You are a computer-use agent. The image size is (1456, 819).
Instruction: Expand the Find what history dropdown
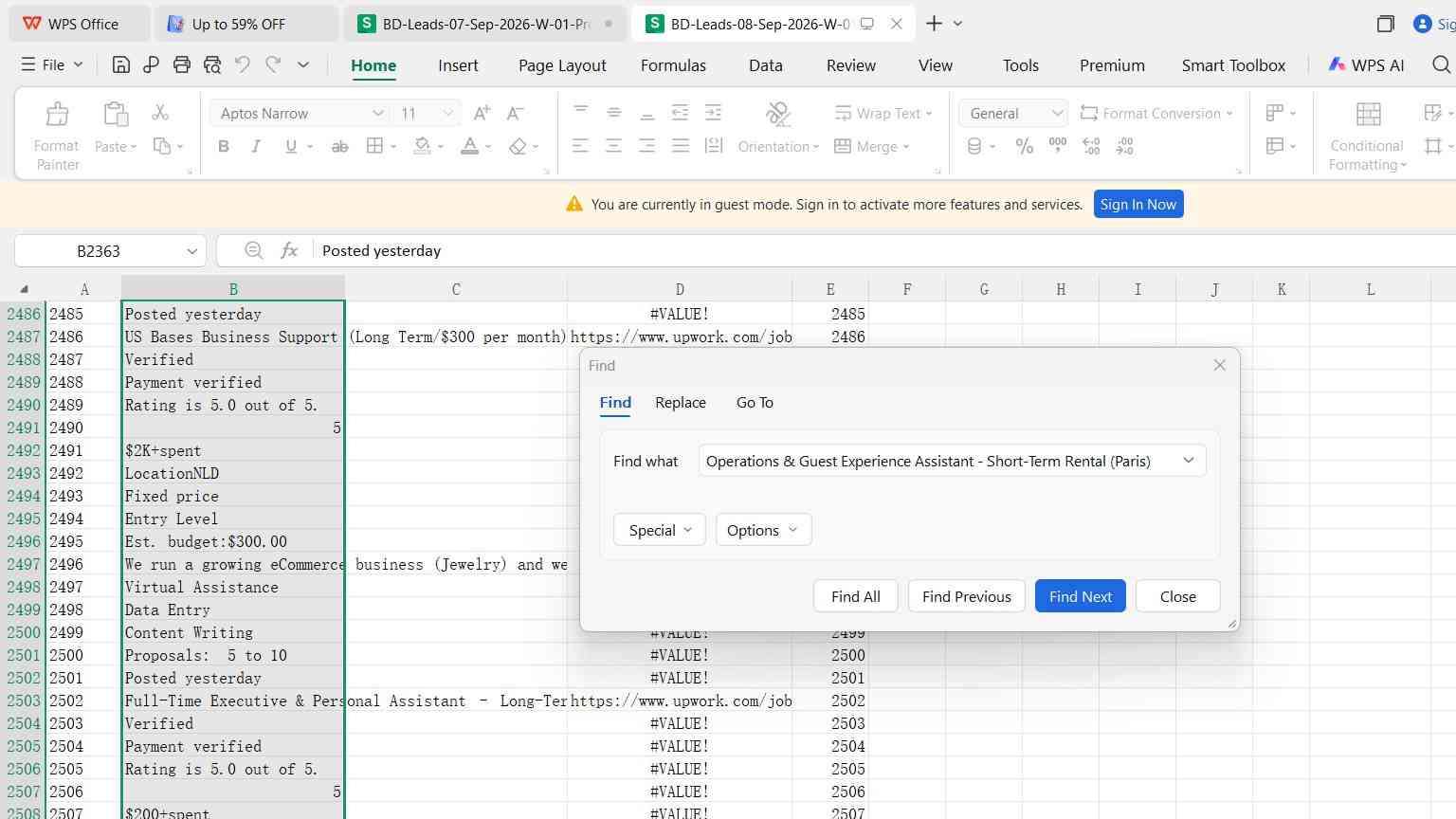click(1188, 461)
